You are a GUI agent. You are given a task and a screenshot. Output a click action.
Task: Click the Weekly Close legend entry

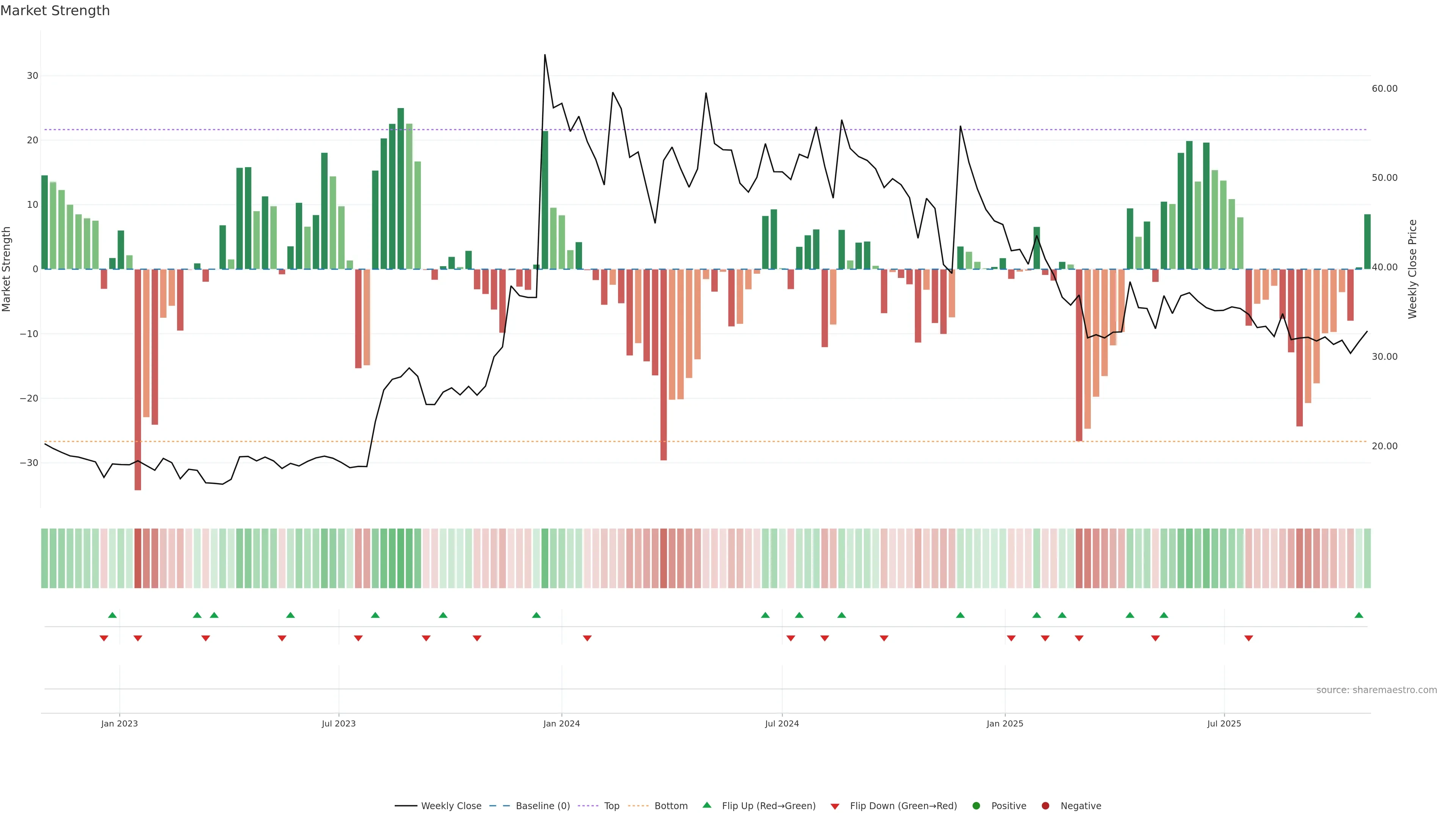coord(450,805)
